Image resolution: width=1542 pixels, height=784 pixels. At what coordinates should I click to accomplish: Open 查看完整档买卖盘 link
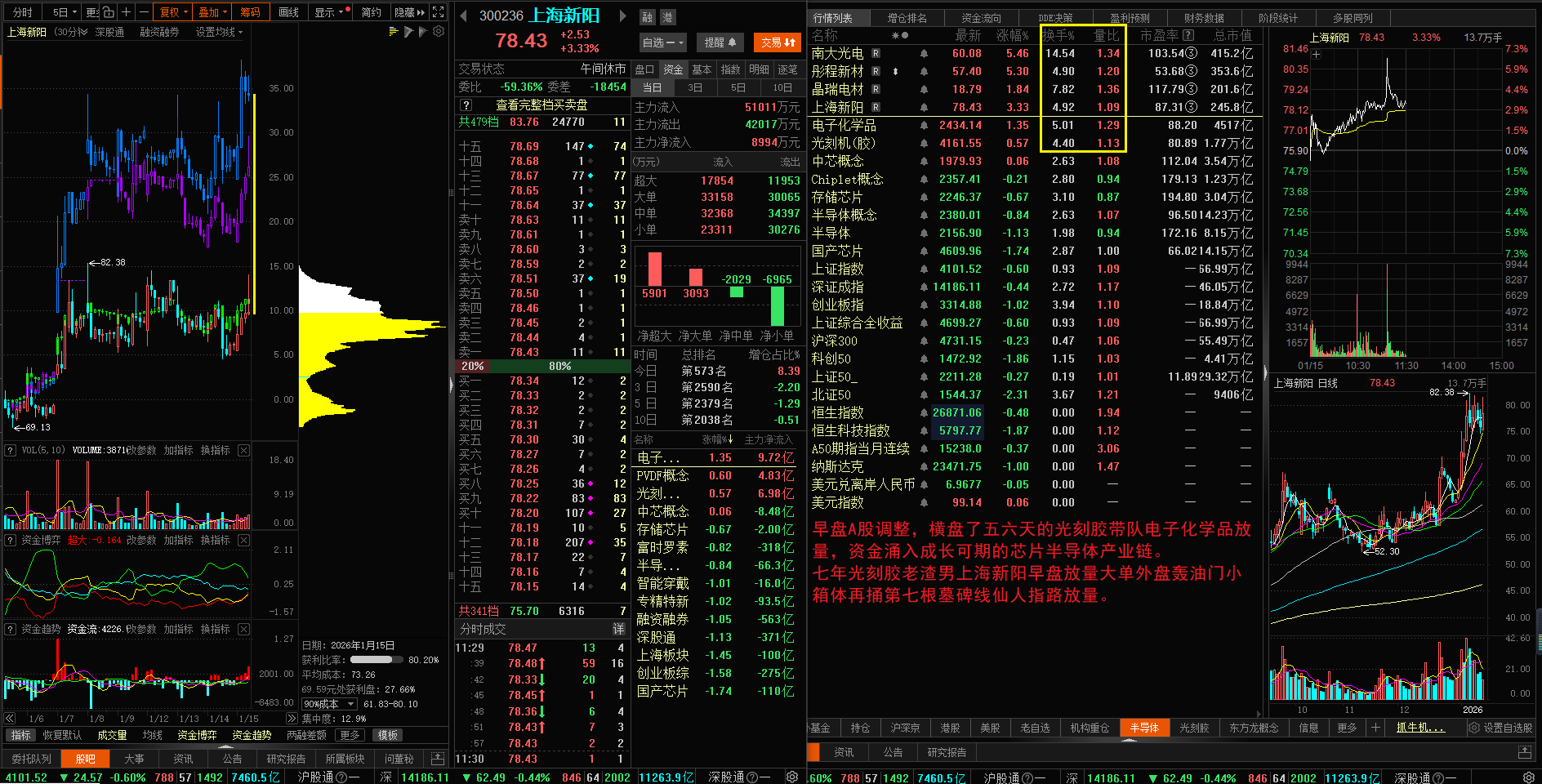tap(541, 105)
